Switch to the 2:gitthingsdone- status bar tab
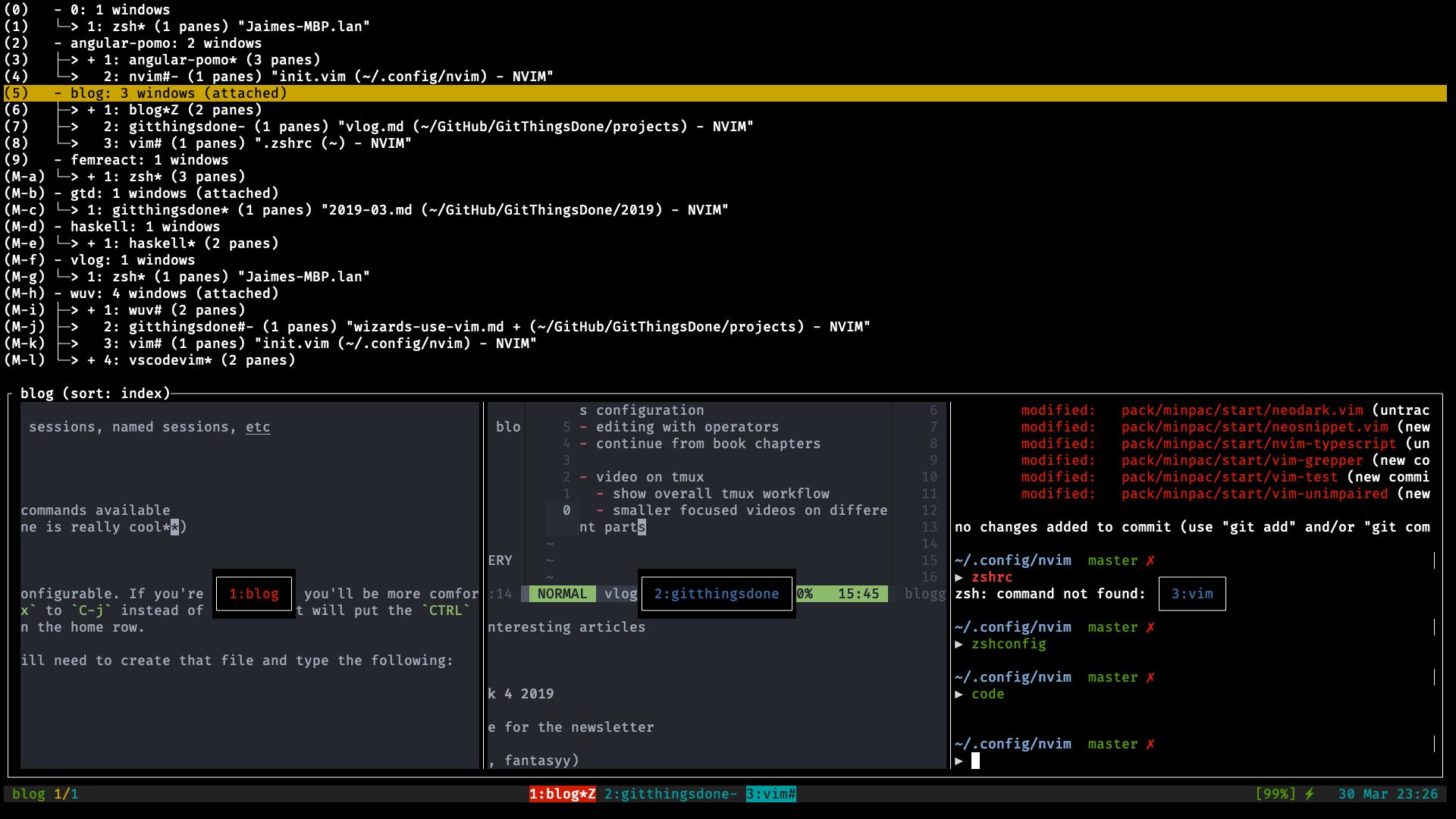This screenshot has width=1456, height=819. point(670,794)
